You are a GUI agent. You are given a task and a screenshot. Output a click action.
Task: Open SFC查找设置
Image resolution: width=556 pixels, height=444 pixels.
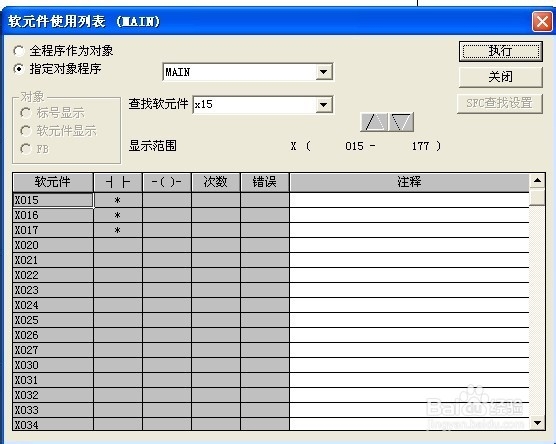point(500,103)
